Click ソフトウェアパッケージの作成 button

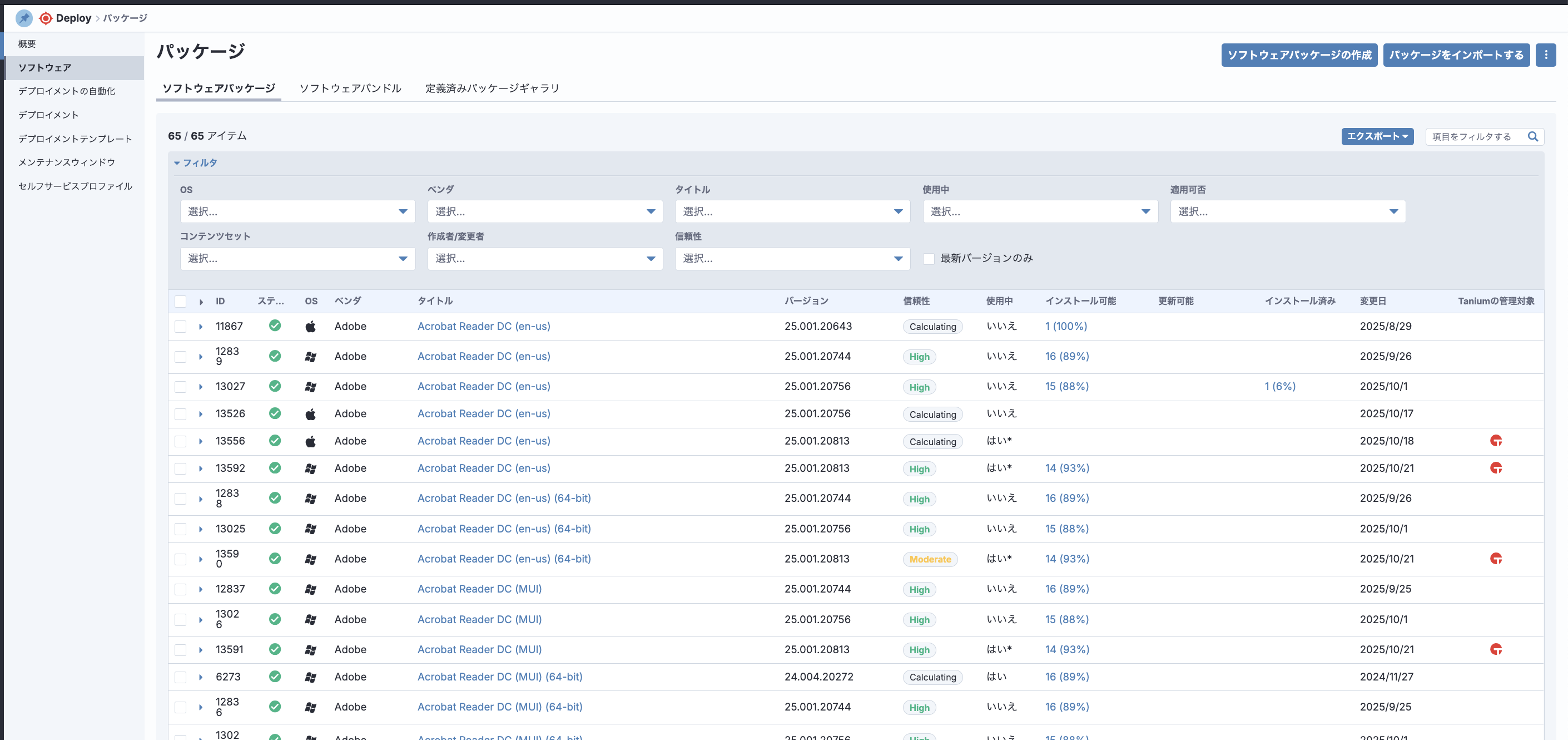click(x=1299, y=55)
